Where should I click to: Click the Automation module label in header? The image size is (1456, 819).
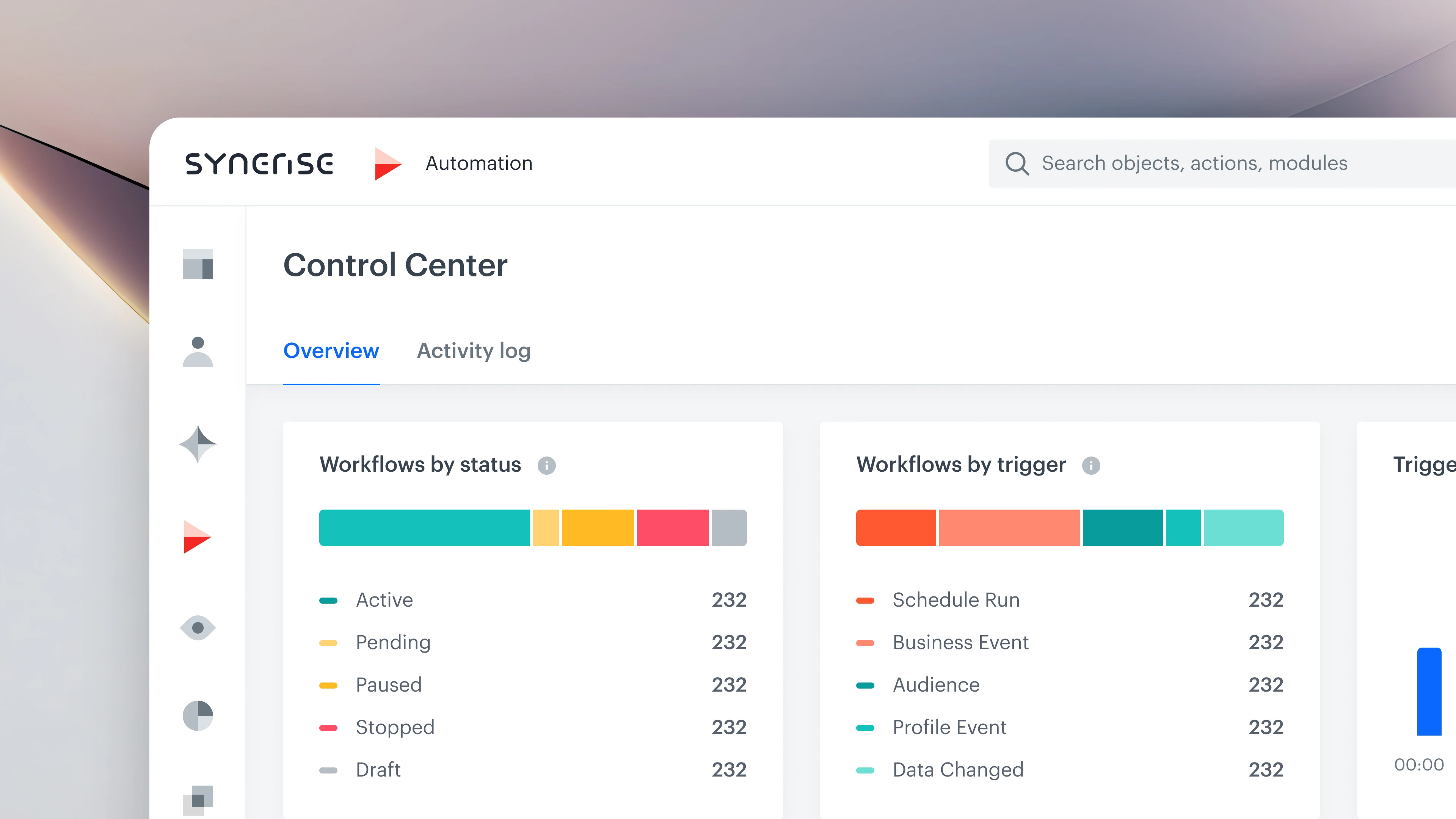[479, 163]
